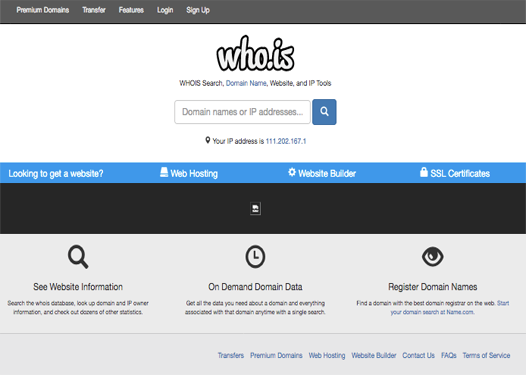Click the blue magnifier search button
The width and height of the screenshot is (526, 375).
point(324,112)
